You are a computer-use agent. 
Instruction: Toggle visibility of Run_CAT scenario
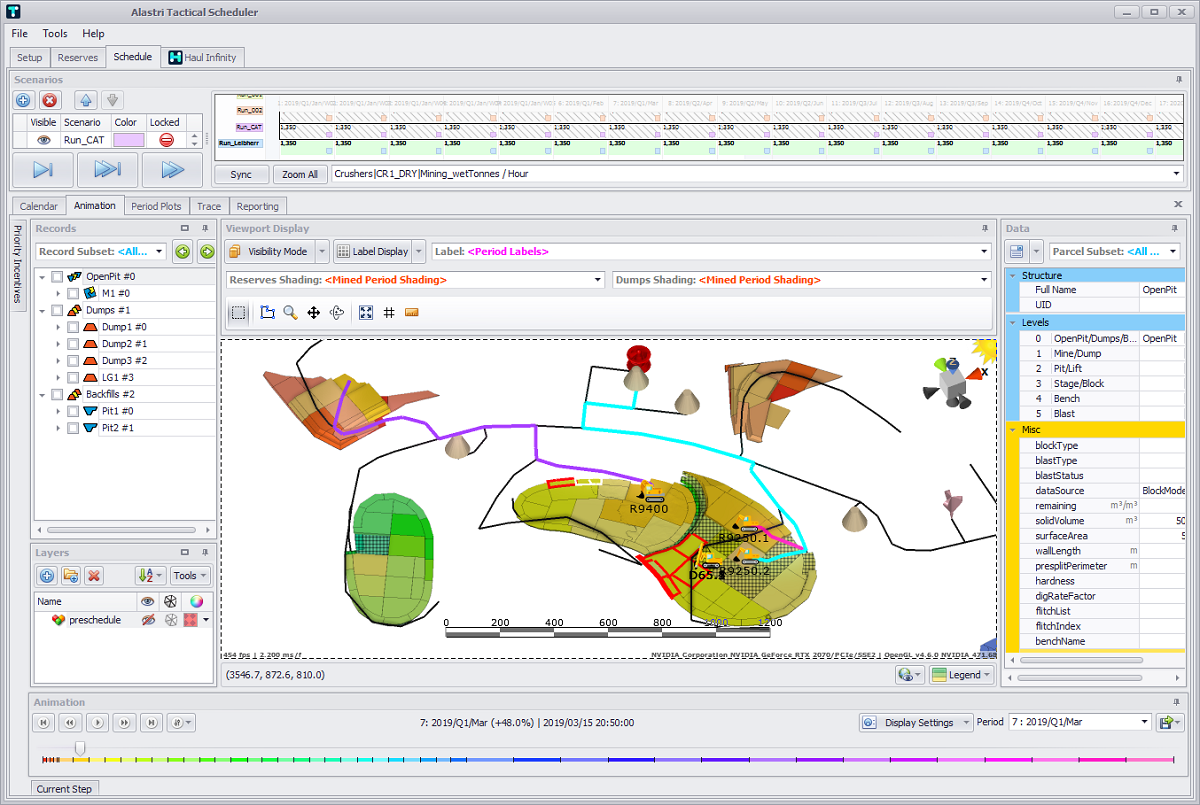43,140
